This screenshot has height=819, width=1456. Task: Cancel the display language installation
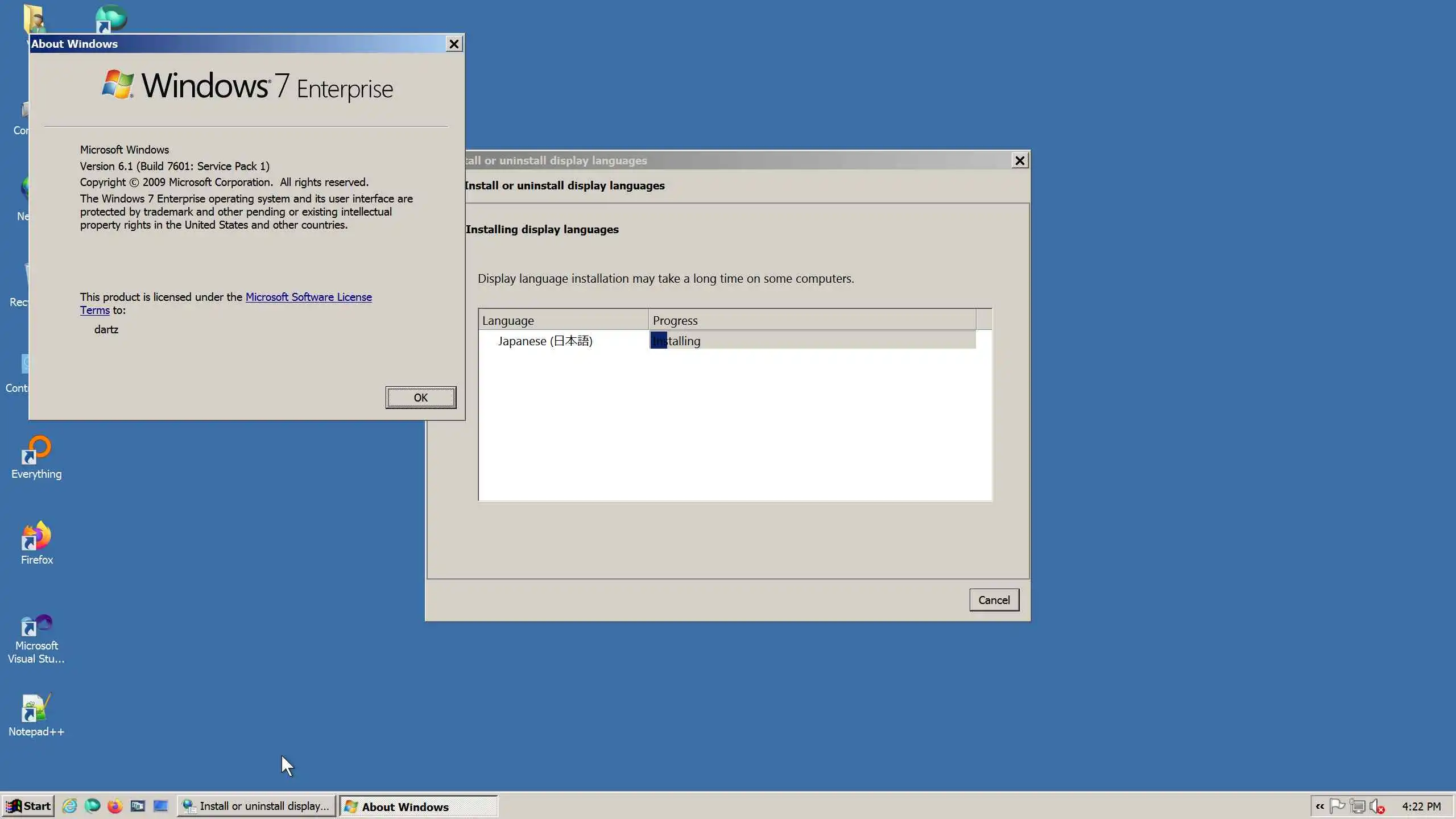(994, 600)
